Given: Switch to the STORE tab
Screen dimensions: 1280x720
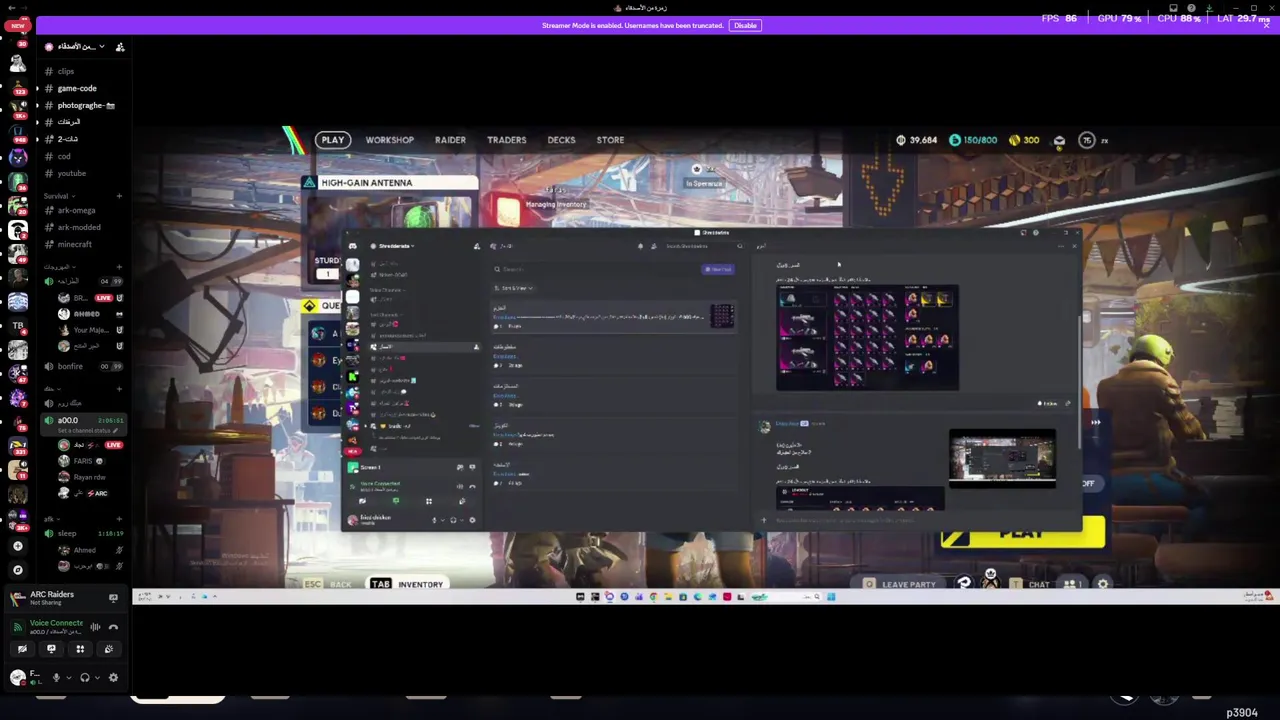Looking at the screenshot, I should 610,140.
